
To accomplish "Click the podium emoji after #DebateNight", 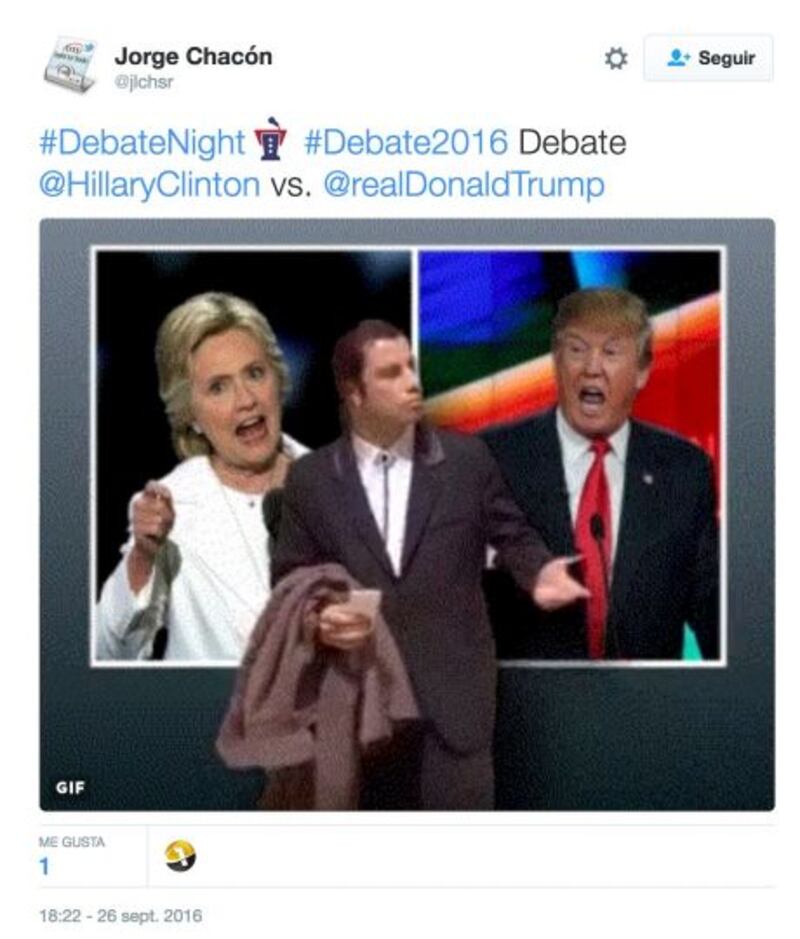I will pos(271,140).
